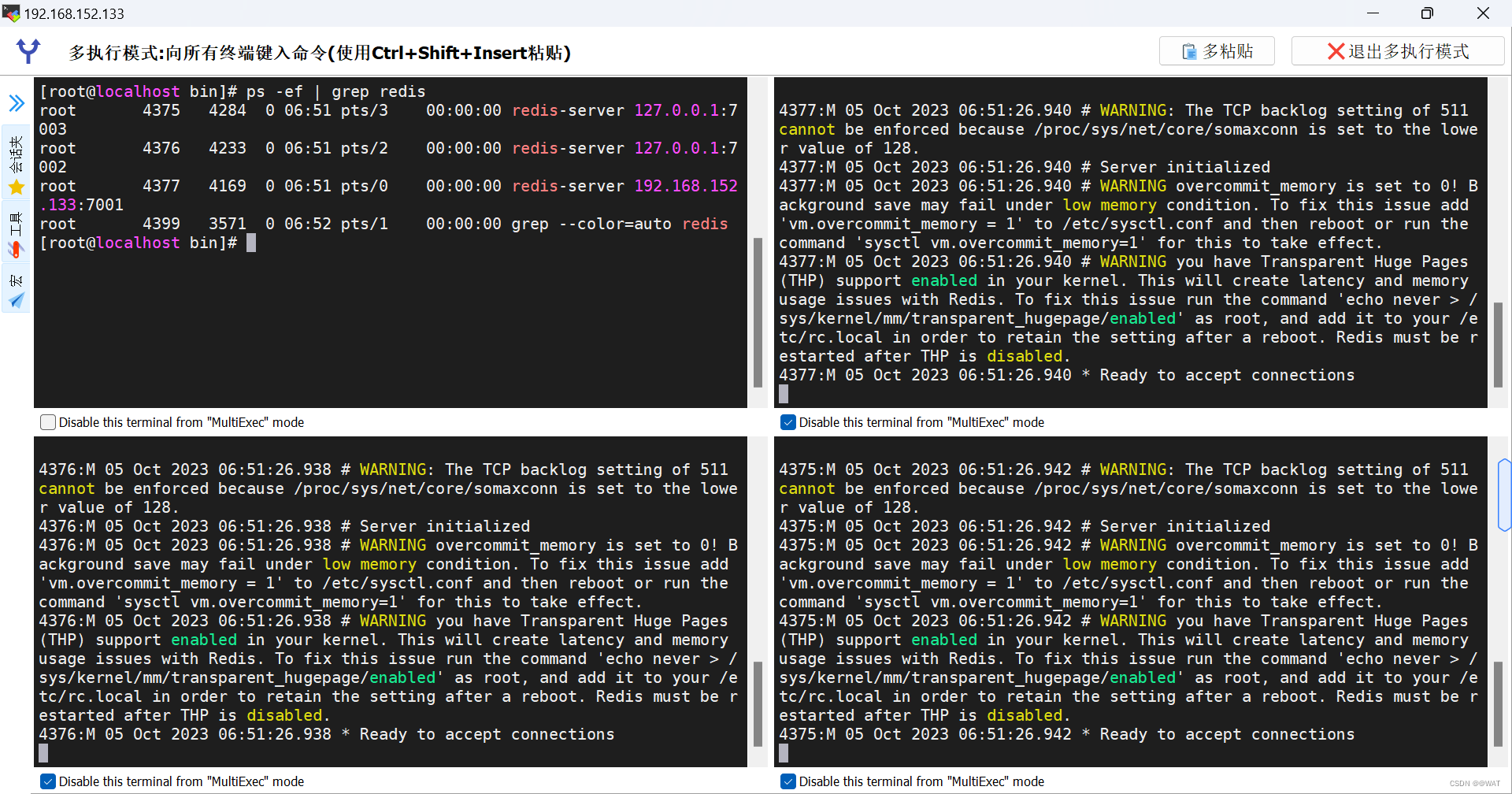Click the 'ps -ef | grep redis' command text

335,91
